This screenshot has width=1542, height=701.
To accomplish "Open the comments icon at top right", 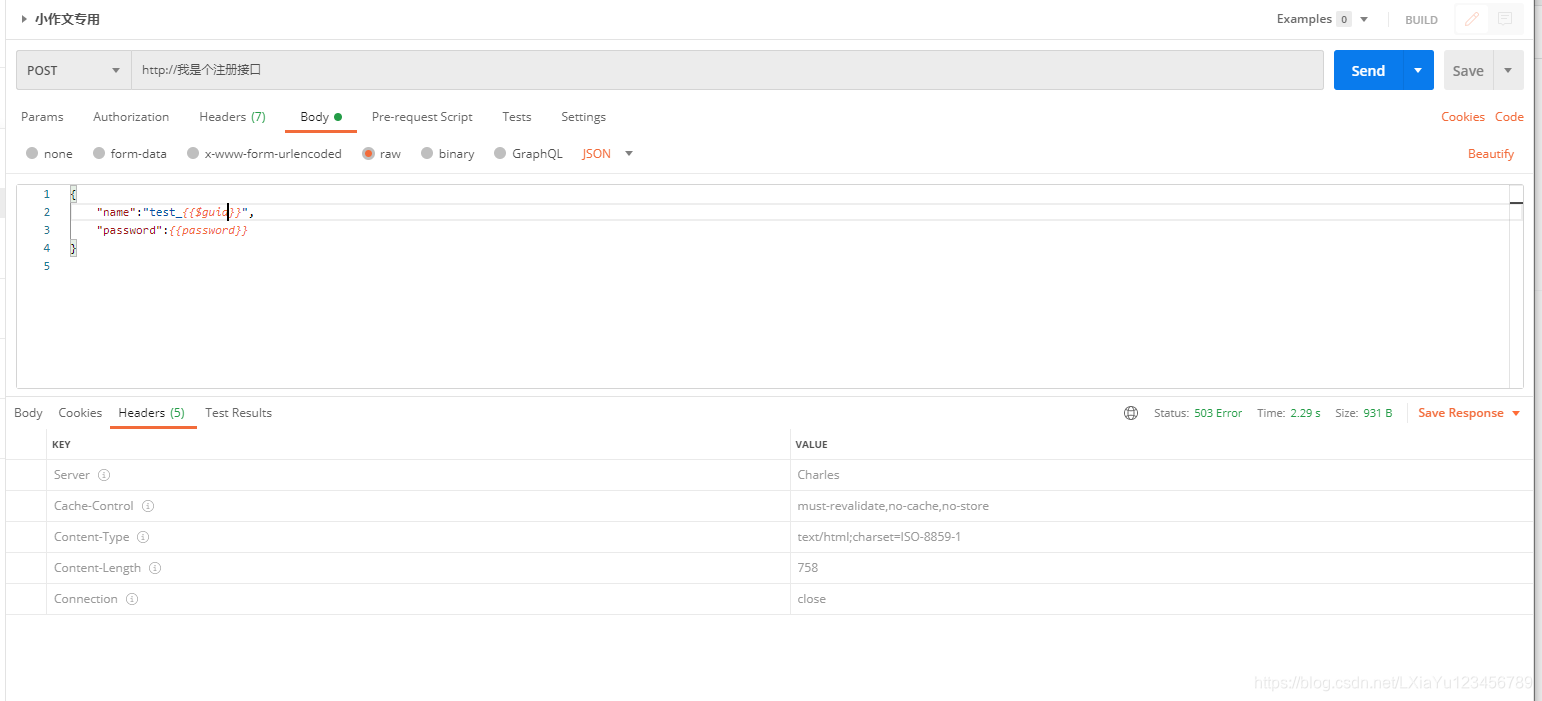I will point(1504,19).
